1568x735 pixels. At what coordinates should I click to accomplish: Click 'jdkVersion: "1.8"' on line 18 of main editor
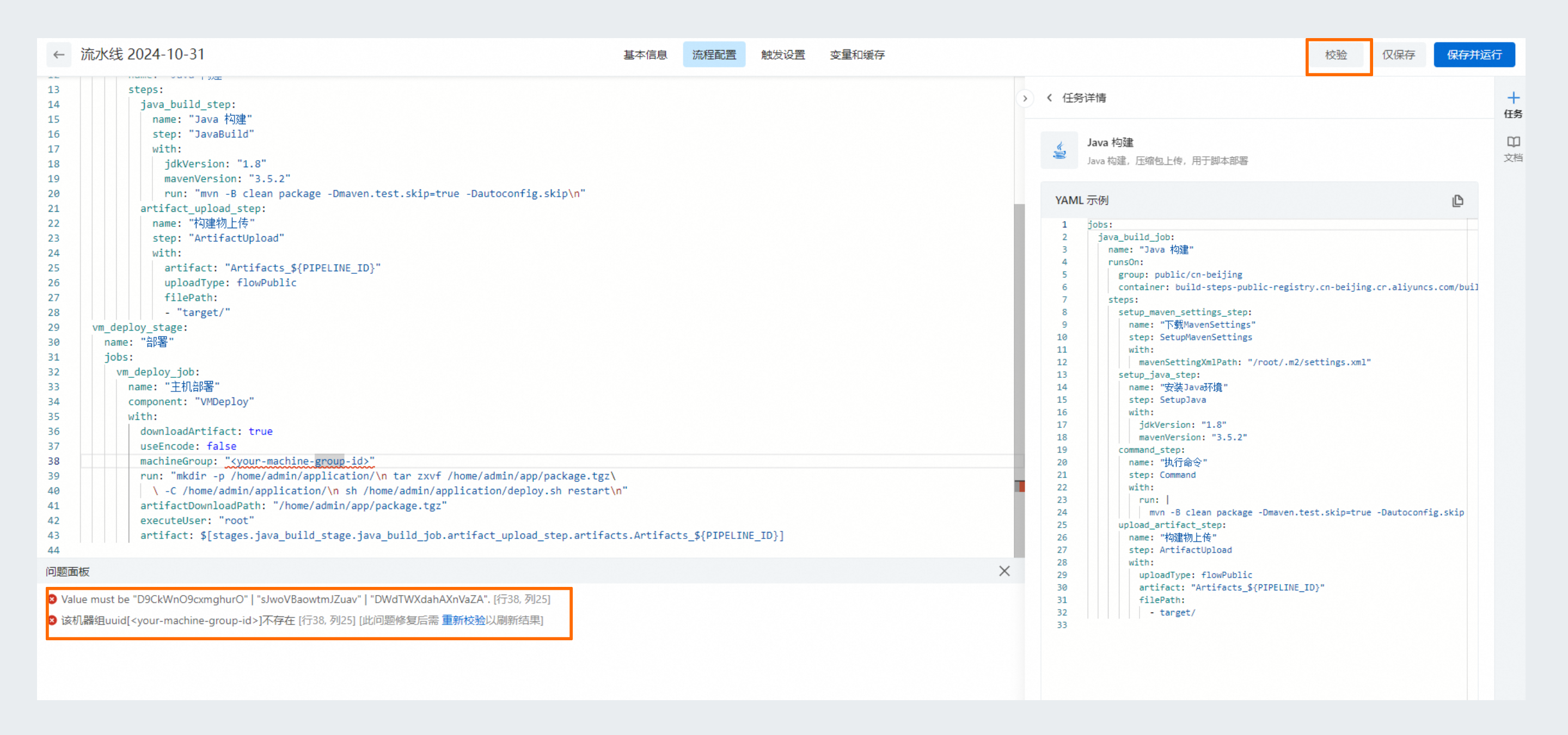pyautogui.click(x=215, y=164)
